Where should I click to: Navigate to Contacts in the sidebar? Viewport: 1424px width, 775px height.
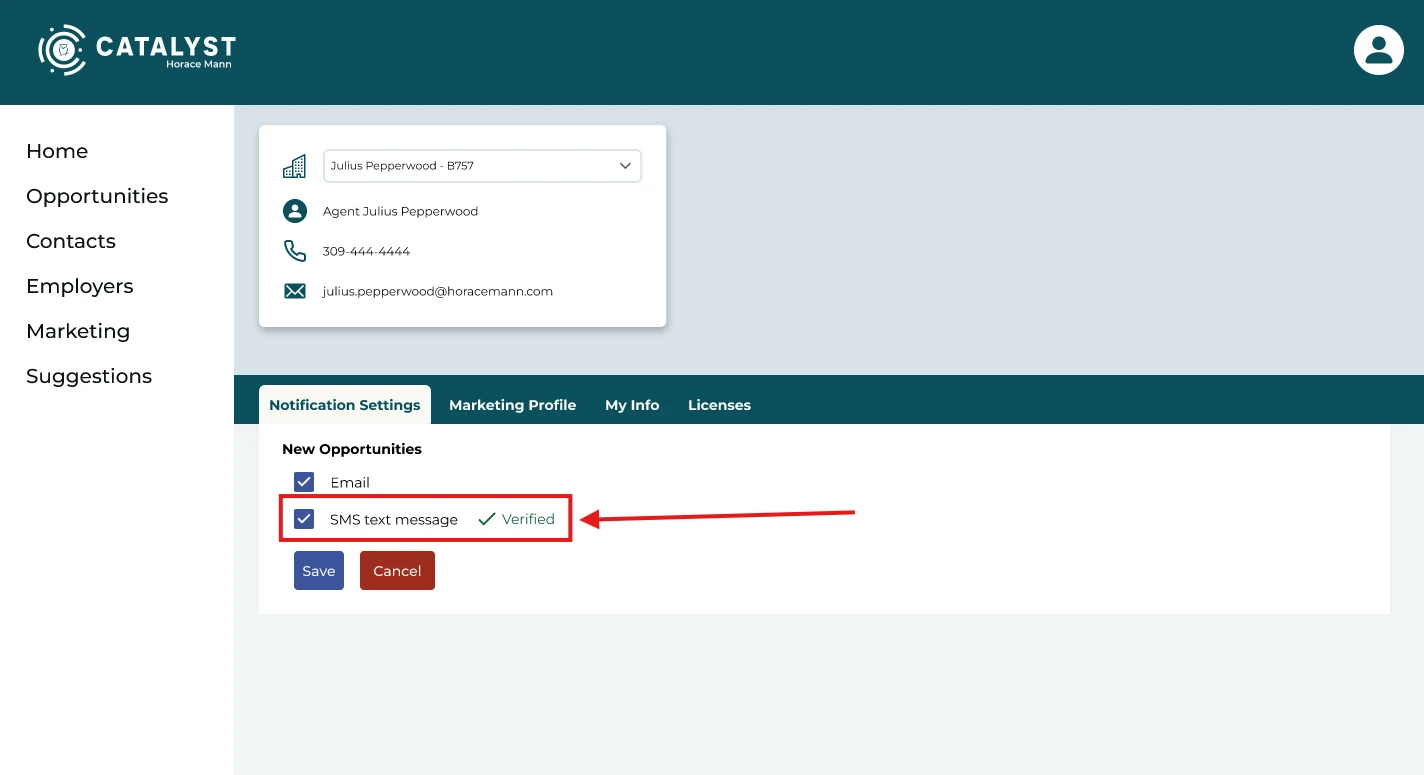point(70,241)
